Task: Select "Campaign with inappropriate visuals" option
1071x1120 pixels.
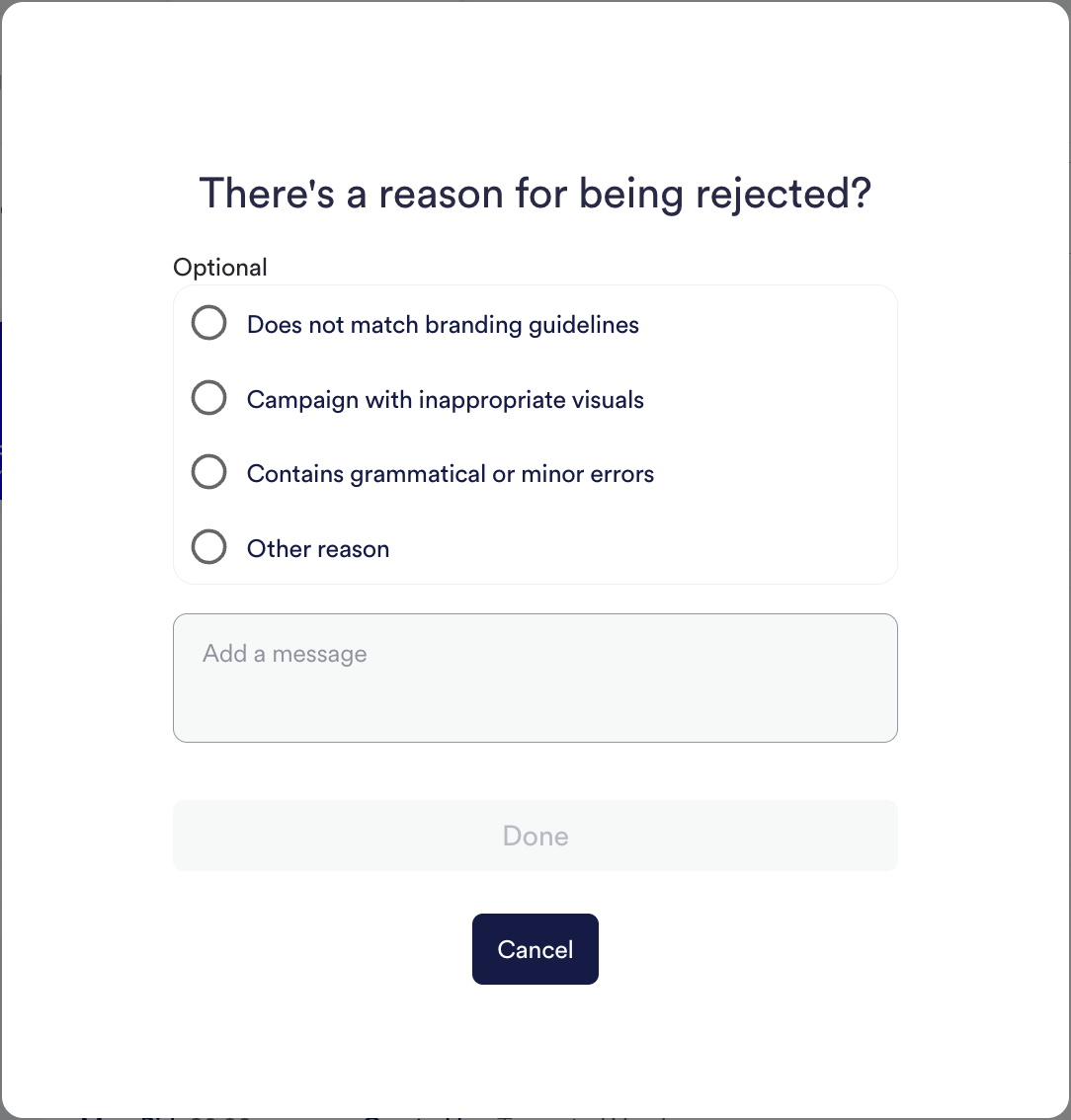Action: [x=208, y=397]
